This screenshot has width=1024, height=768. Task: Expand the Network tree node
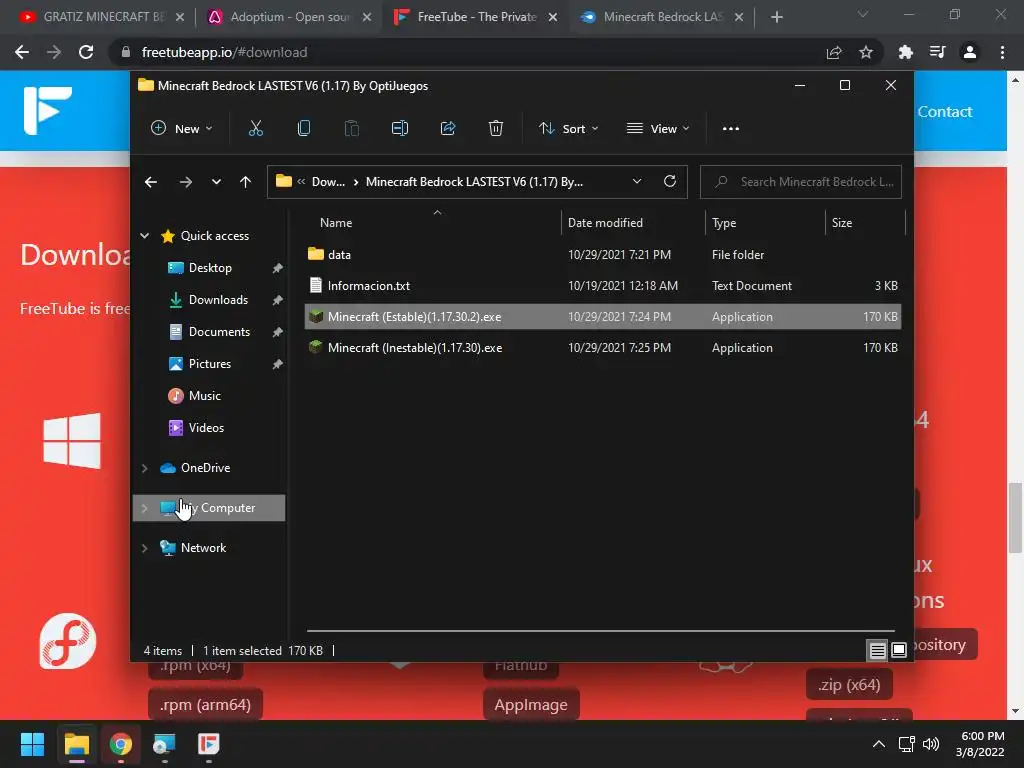(x=144, y=548)
